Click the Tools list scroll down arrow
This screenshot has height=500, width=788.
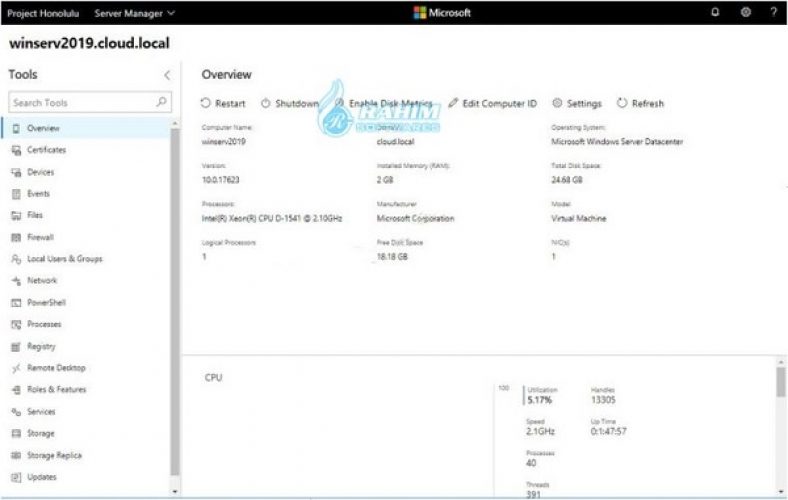coord(175,491)
